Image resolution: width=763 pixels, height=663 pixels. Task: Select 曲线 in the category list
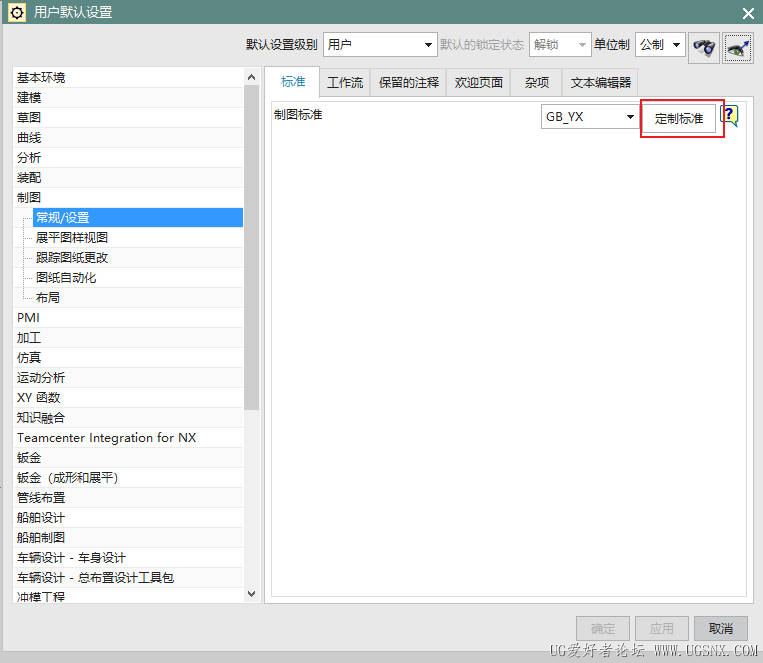click(x=128, y=138)
